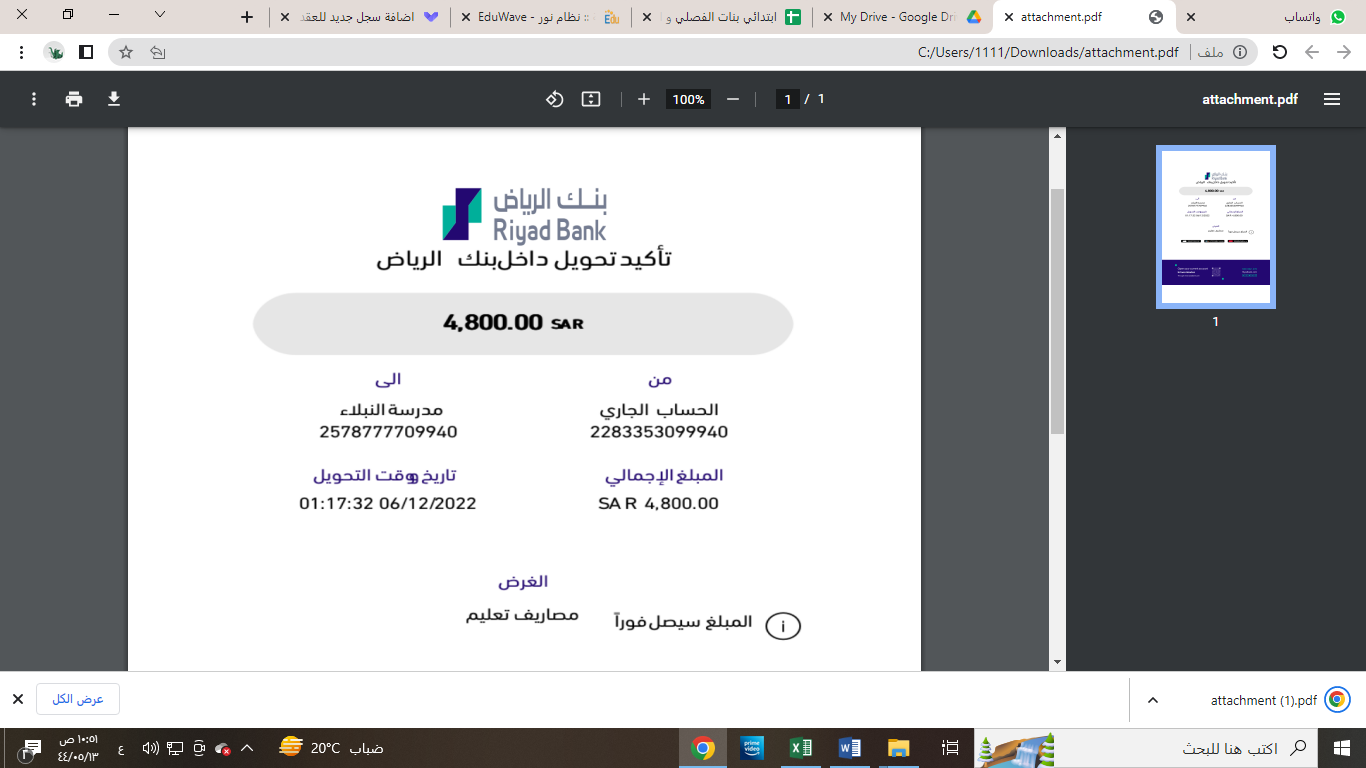This screenshot has width=1366, height=768.
Task: Show hidden system tray icons
Action: 248,748
